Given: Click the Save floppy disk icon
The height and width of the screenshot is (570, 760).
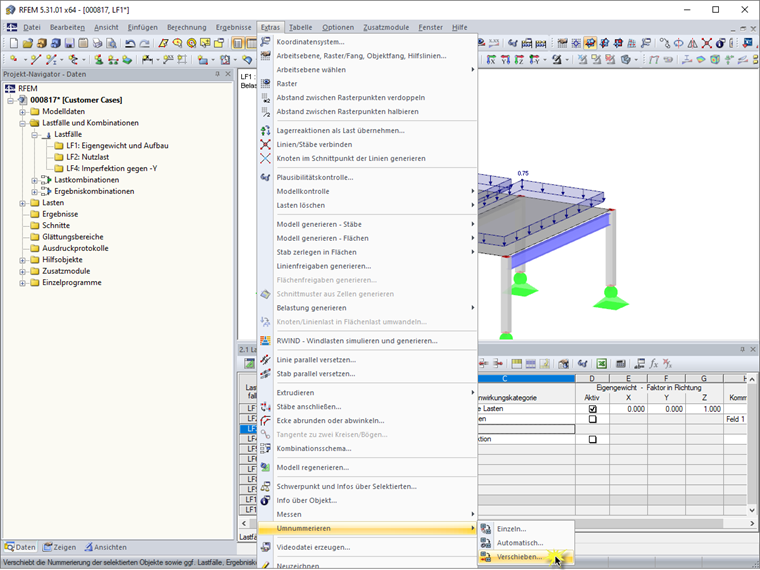Looking at the screenshot, I should (x=69, y=44).
